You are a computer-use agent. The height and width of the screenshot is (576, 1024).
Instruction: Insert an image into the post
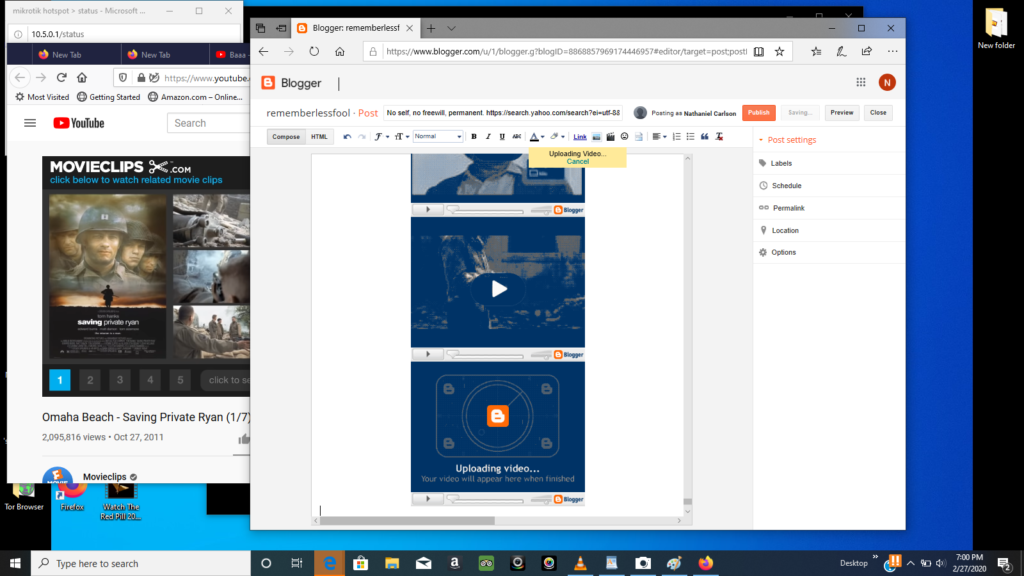pyautogui.click(x=596, y=136)
